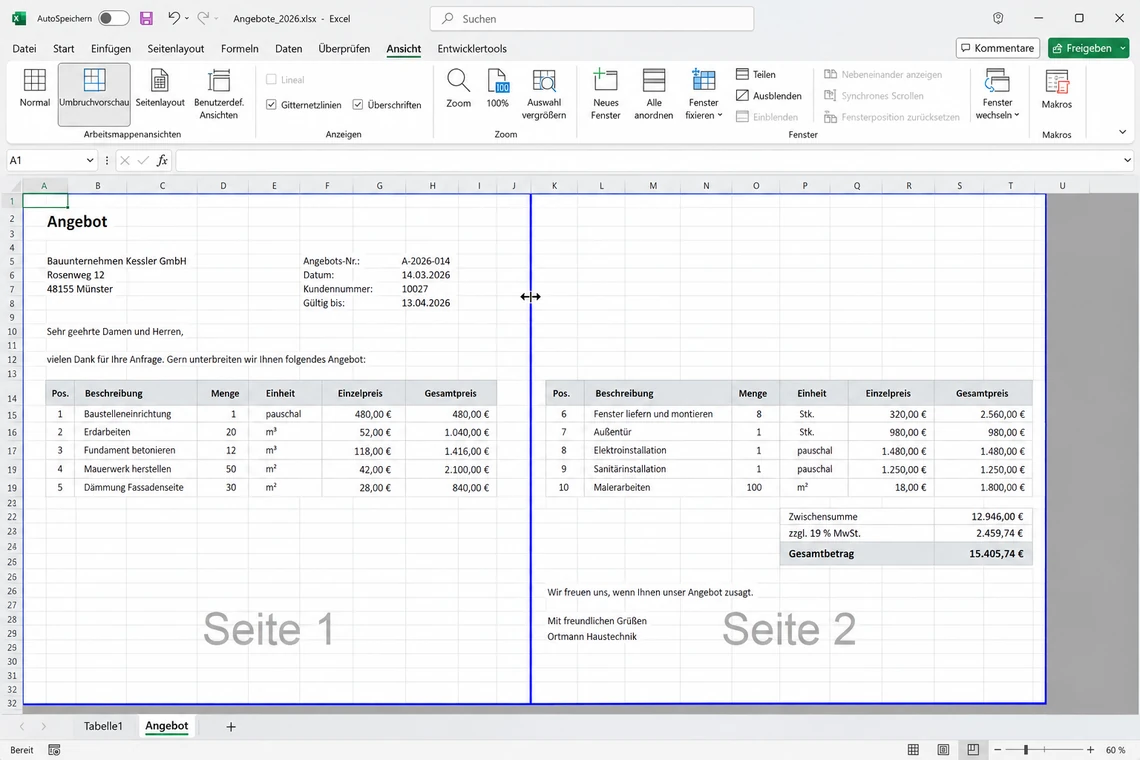Open the Zoom dialog
Image resolution: width=1140 pixels, height=760 pixels.
[458, 88]
